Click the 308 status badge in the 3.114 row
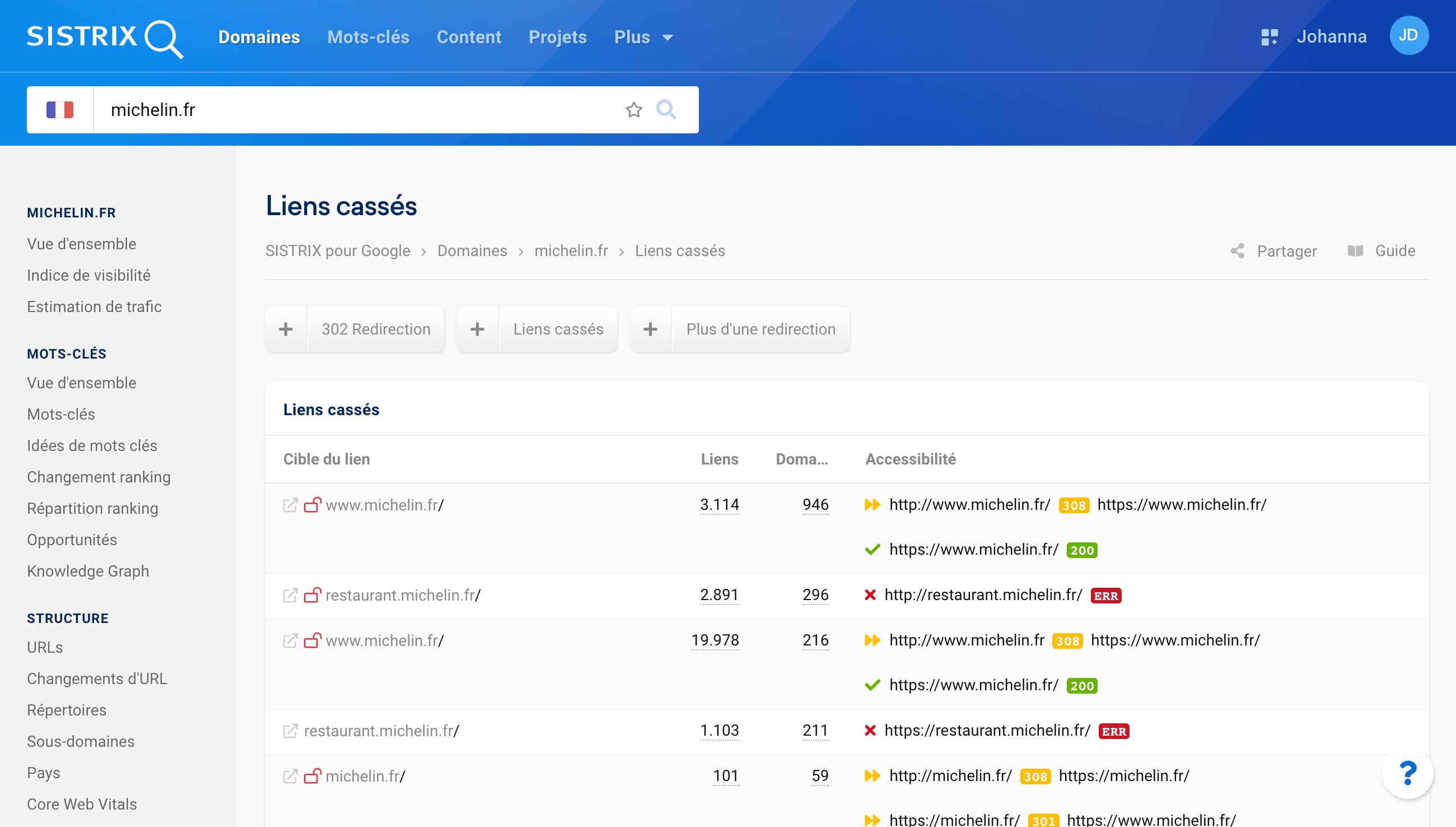The image size is (1456, 827). [1074, 505]
